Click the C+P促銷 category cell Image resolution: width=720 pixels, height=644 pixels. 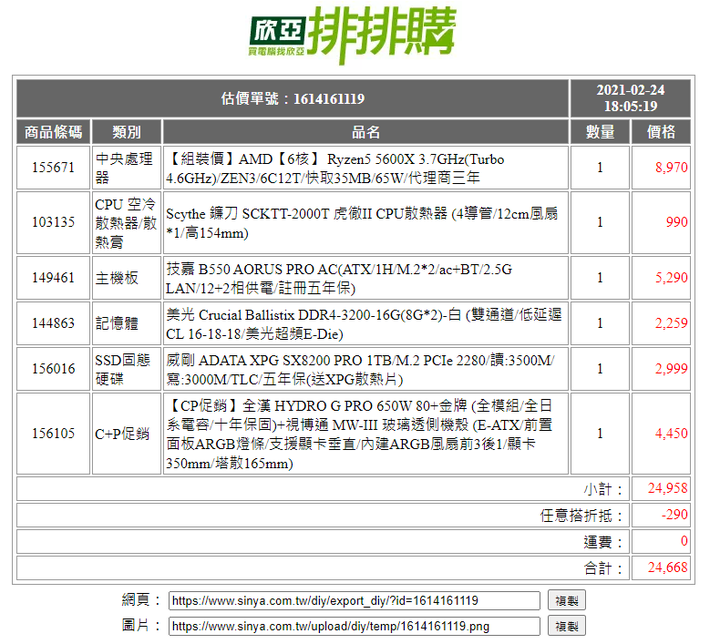tap(127, 434)
